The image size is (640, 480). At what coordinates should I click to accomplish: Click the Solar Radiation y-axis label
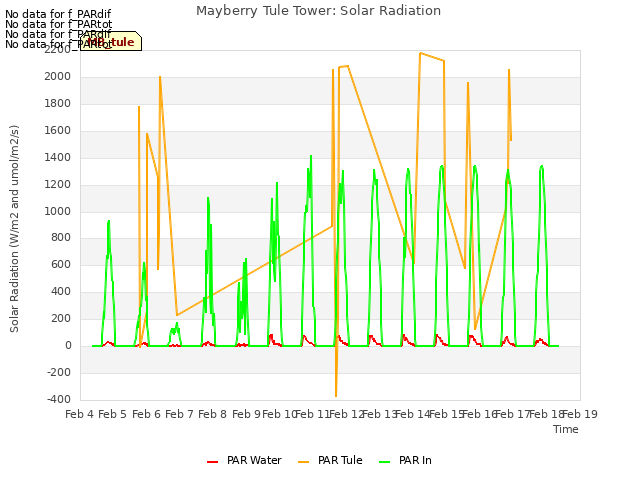pyautogui.click(x=14, y=229)
